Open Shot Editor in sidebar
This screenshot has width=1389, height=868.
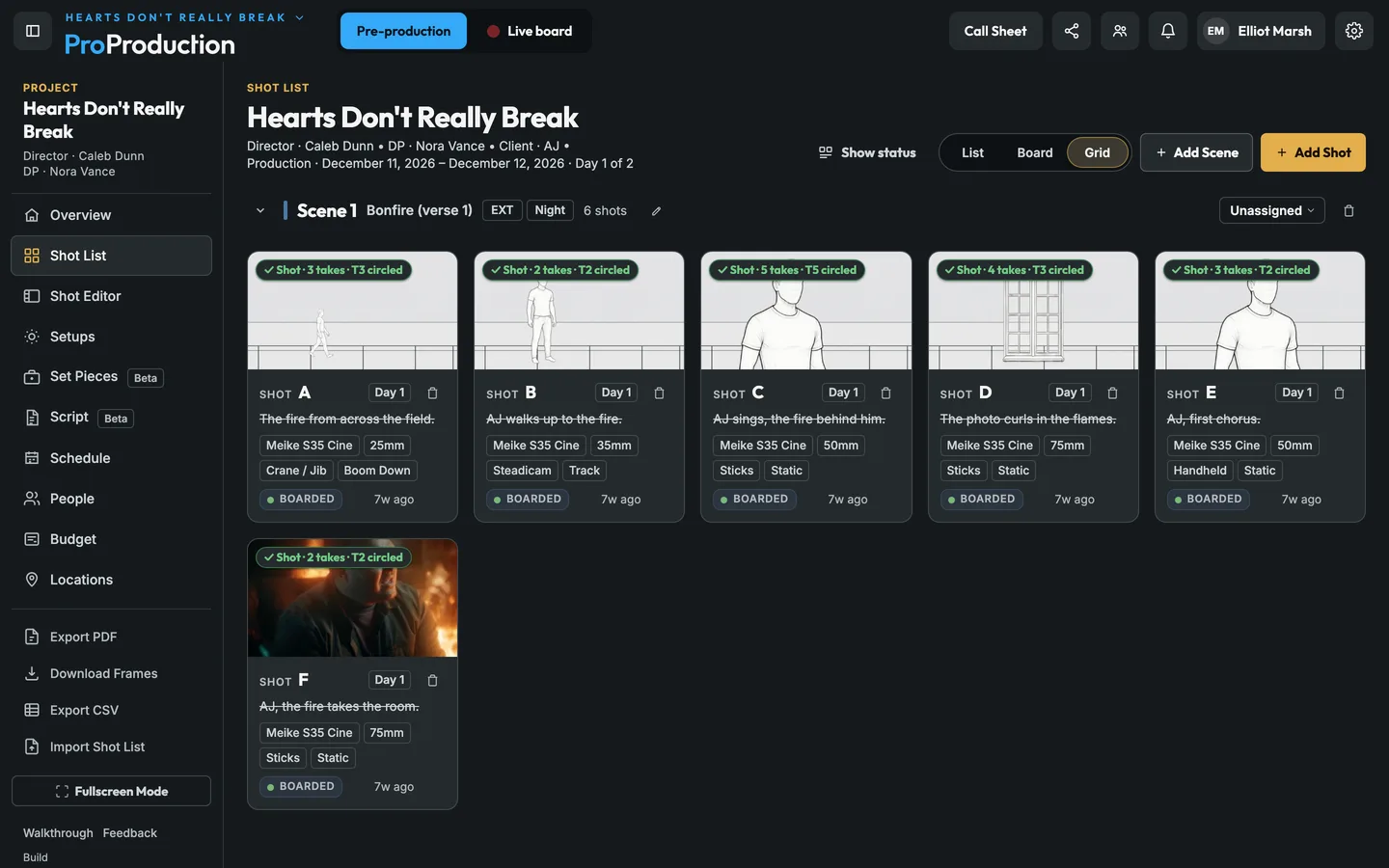tap(111, 296)
